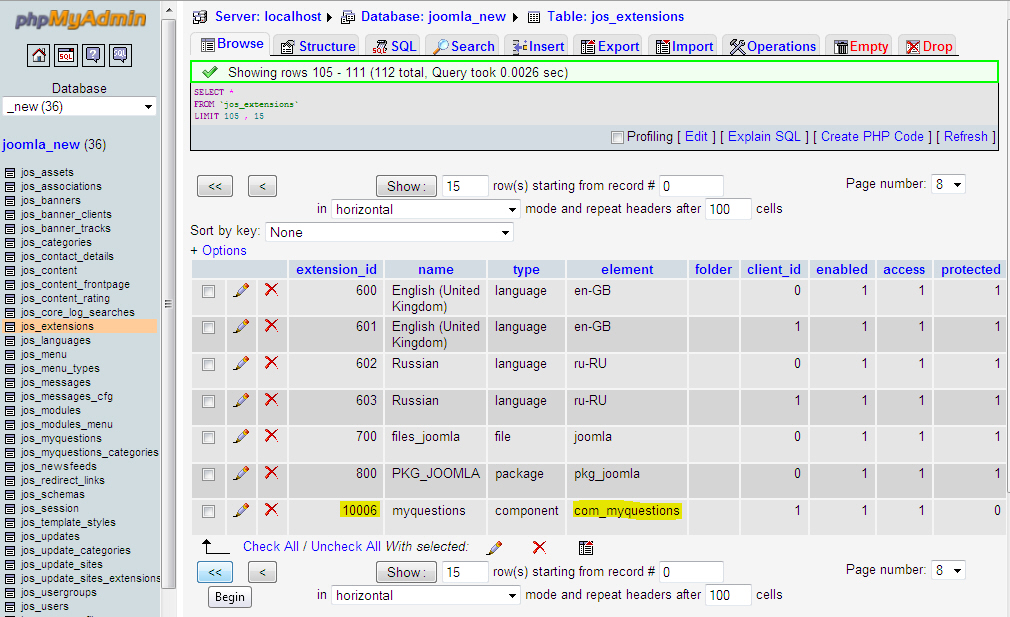This screenshot has height=617, width=1010.
Task: Click Uncheck All link
Action: pyautogui.click(x=346, y=547)
